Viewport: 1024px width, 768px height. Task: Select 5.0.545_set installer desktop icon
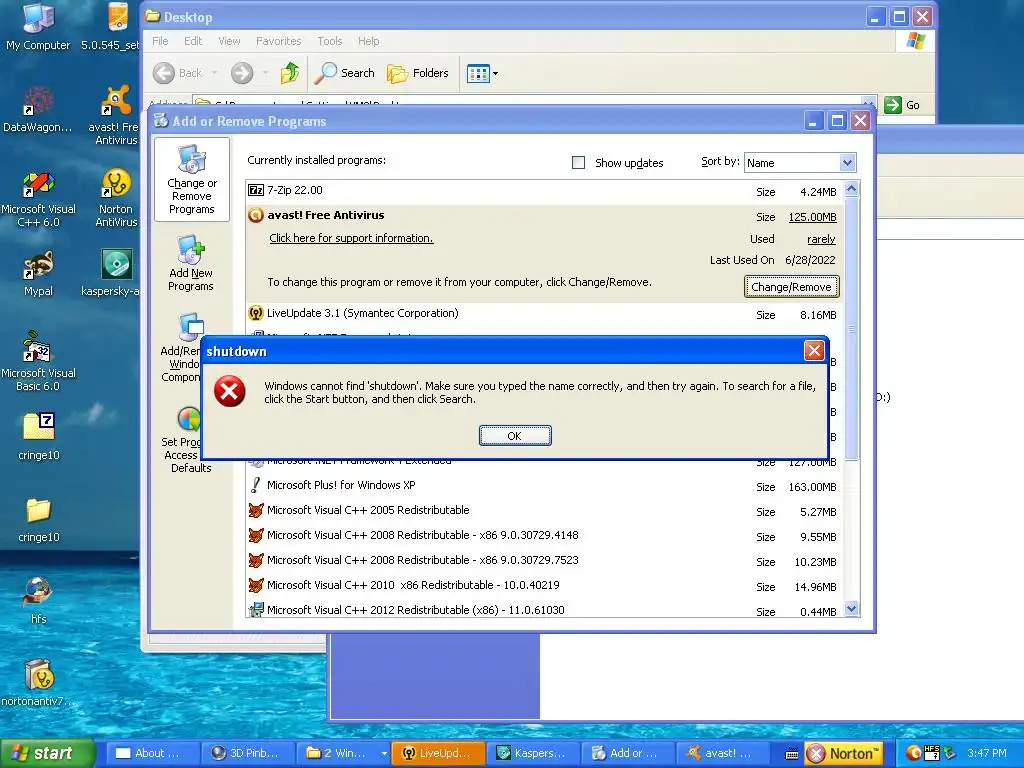pos(115,27)
